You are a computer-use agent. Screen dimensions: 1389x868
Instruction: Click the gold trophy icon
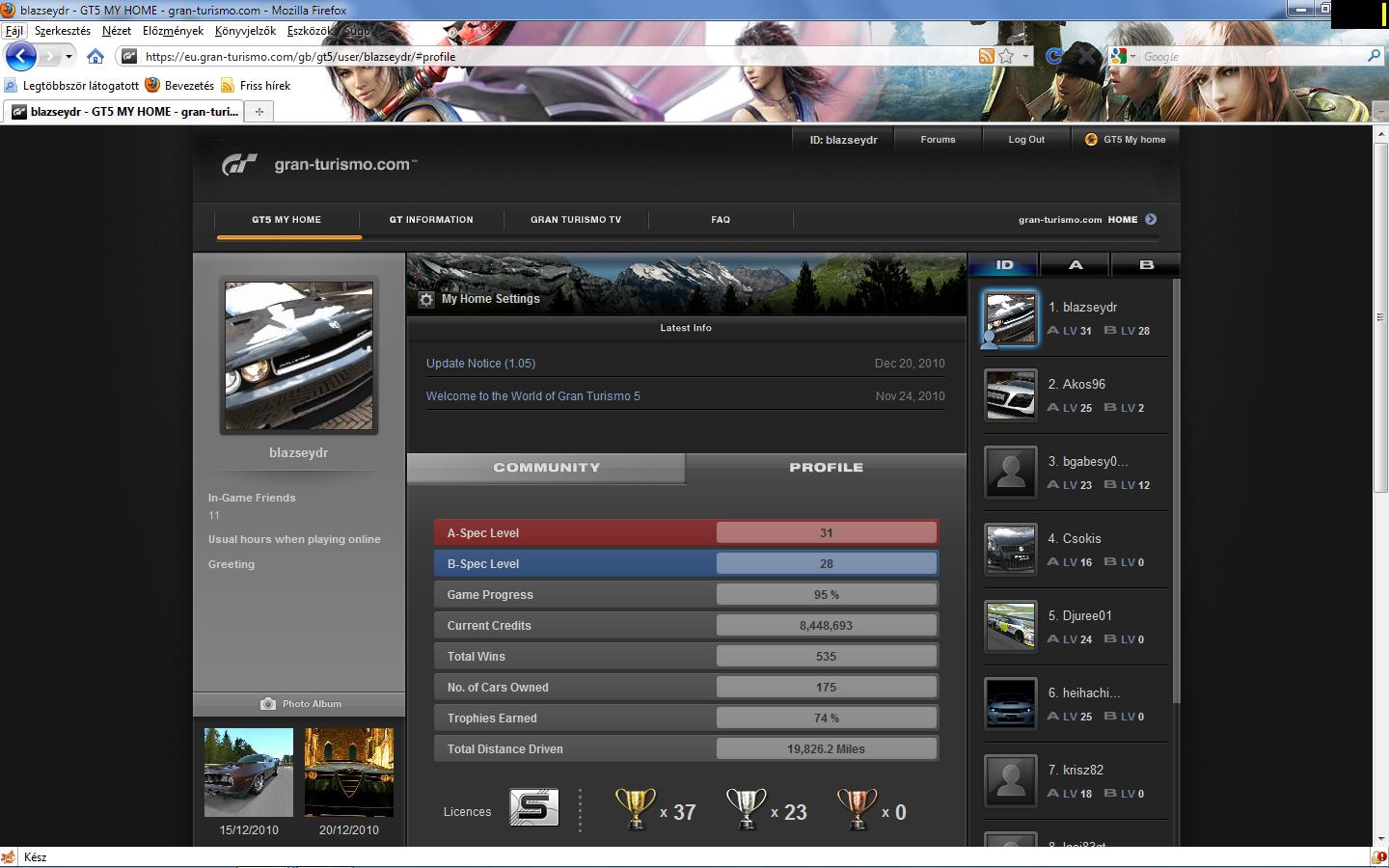pos(635,809)
